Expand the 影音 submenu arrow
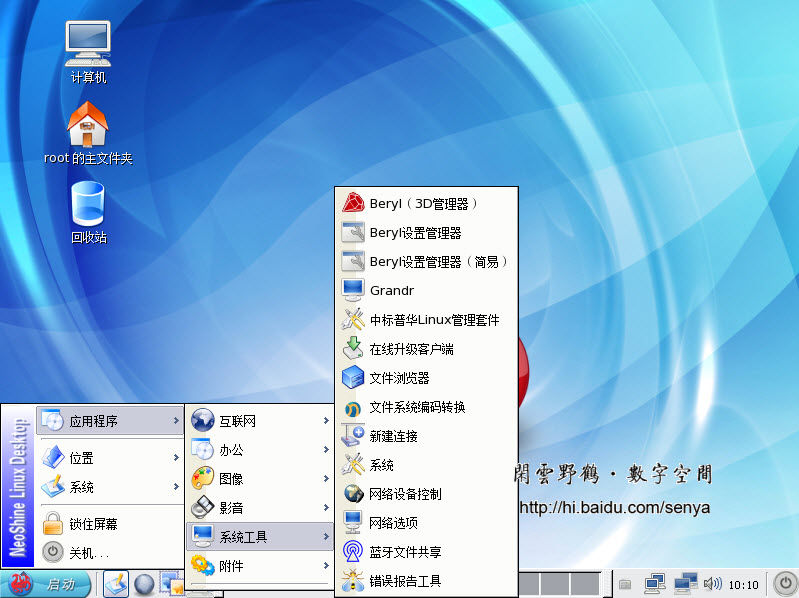Screen dimensions: 799x598 pos(326,507)
